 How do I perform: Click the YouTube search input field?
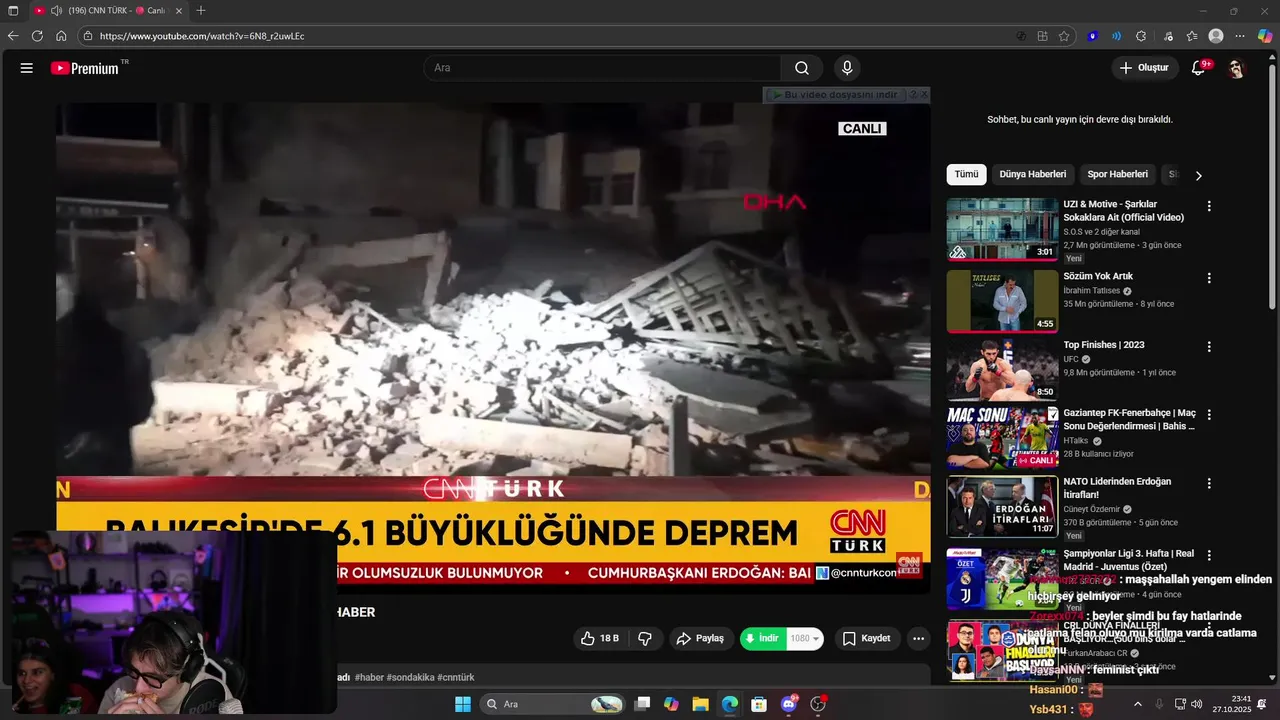click(603, 68)
